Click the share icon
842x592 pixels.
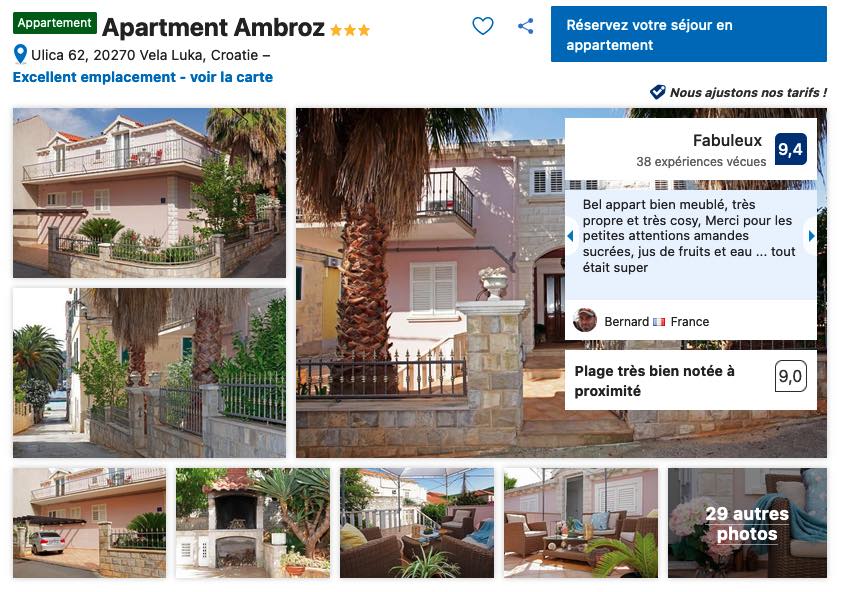click(x=525, y=26)
